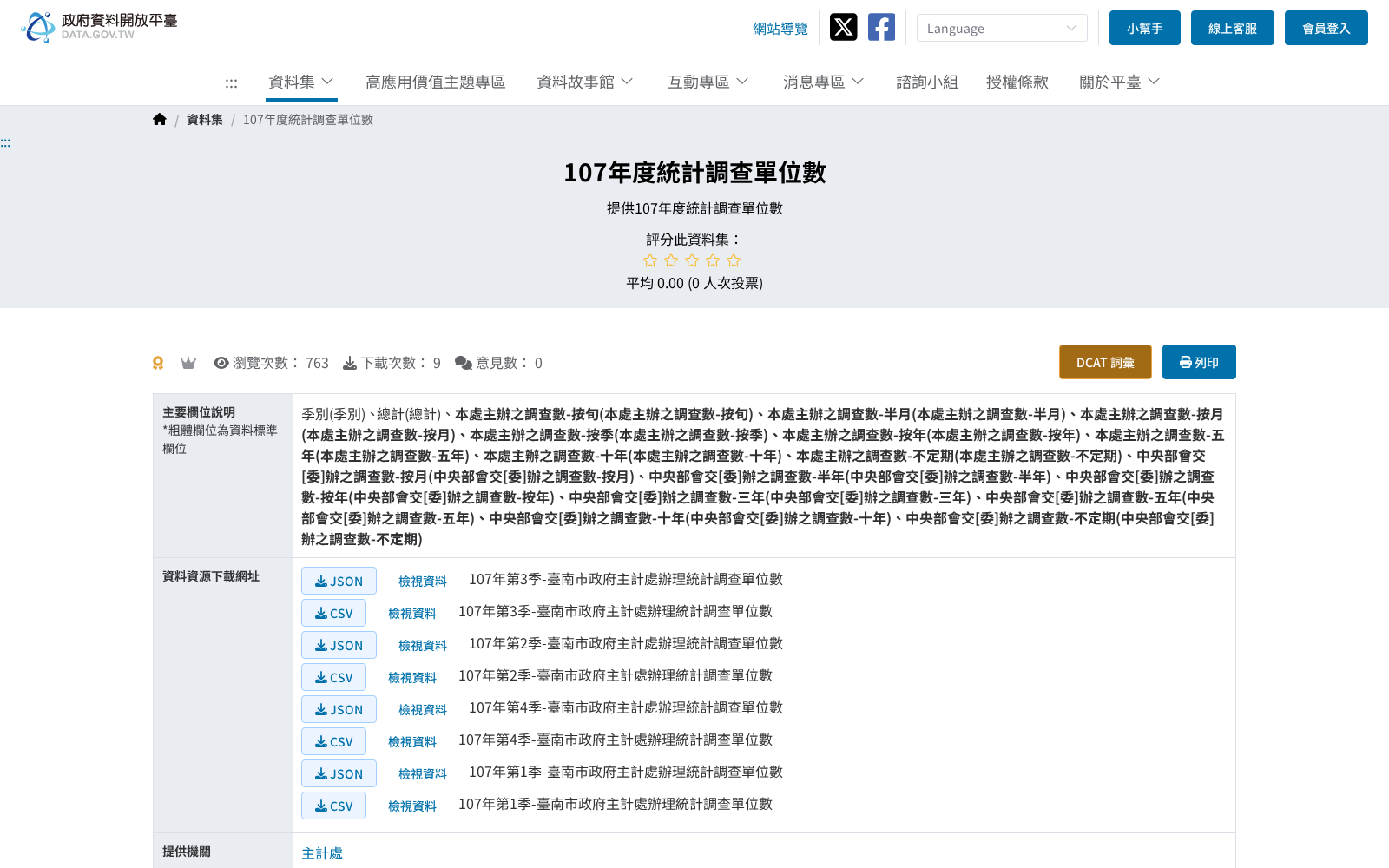This screenshot has width=1389, height=868.
Task: Rate dataset with the second star
Action: (671, 260)
